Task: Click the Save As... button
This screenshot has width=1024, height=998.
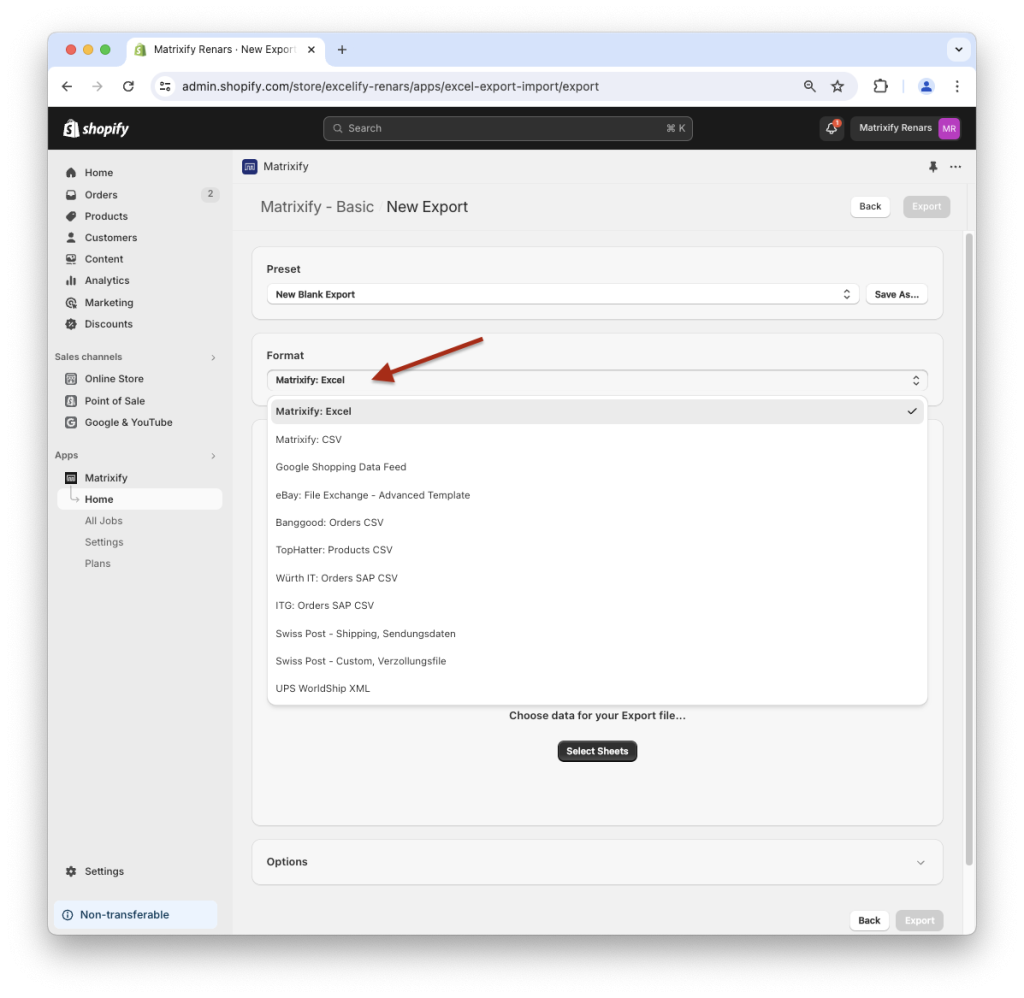Action: [x=896, y=293]
